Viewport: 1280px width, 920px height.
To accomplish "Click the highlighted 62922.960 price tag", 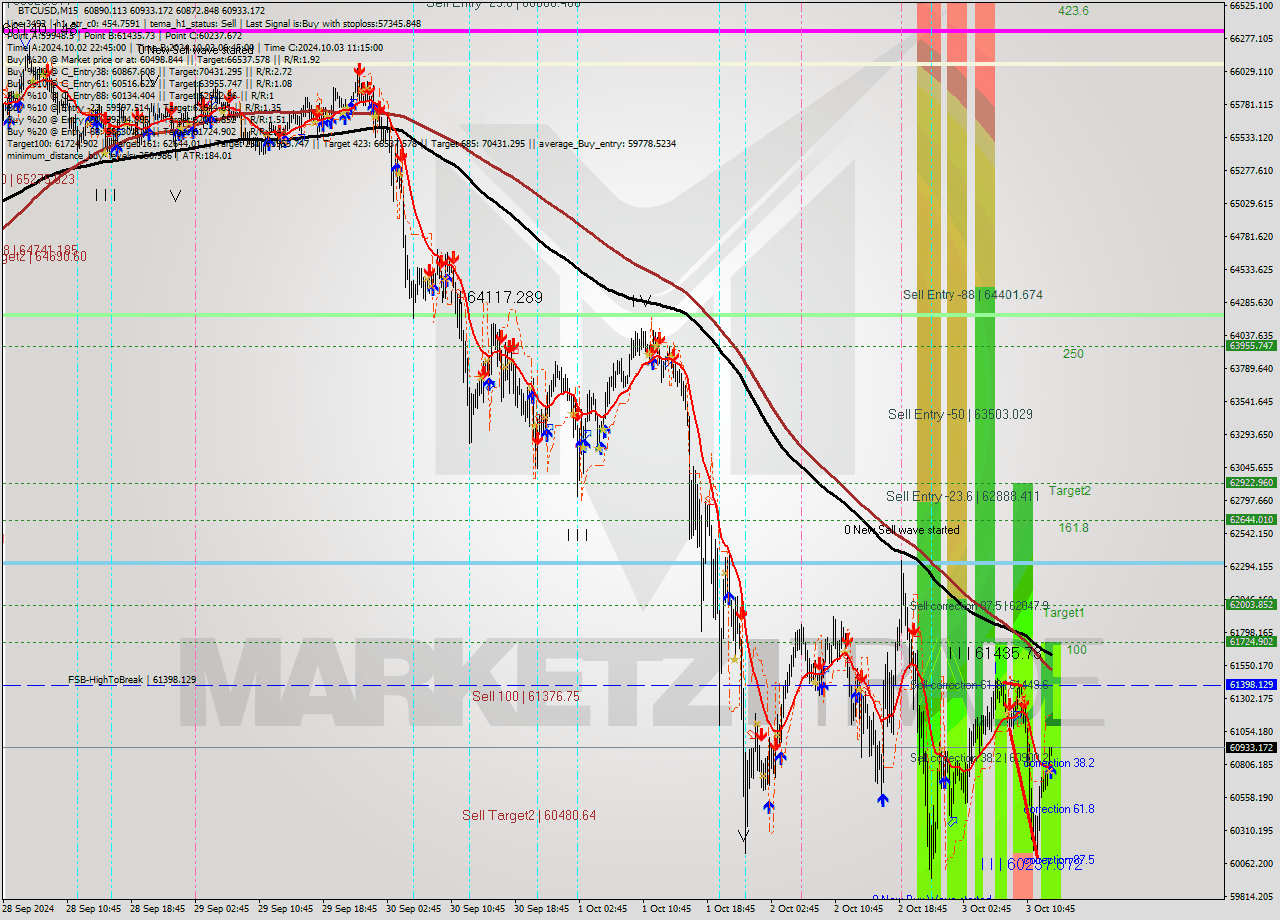I will [x=1251, y=482].
